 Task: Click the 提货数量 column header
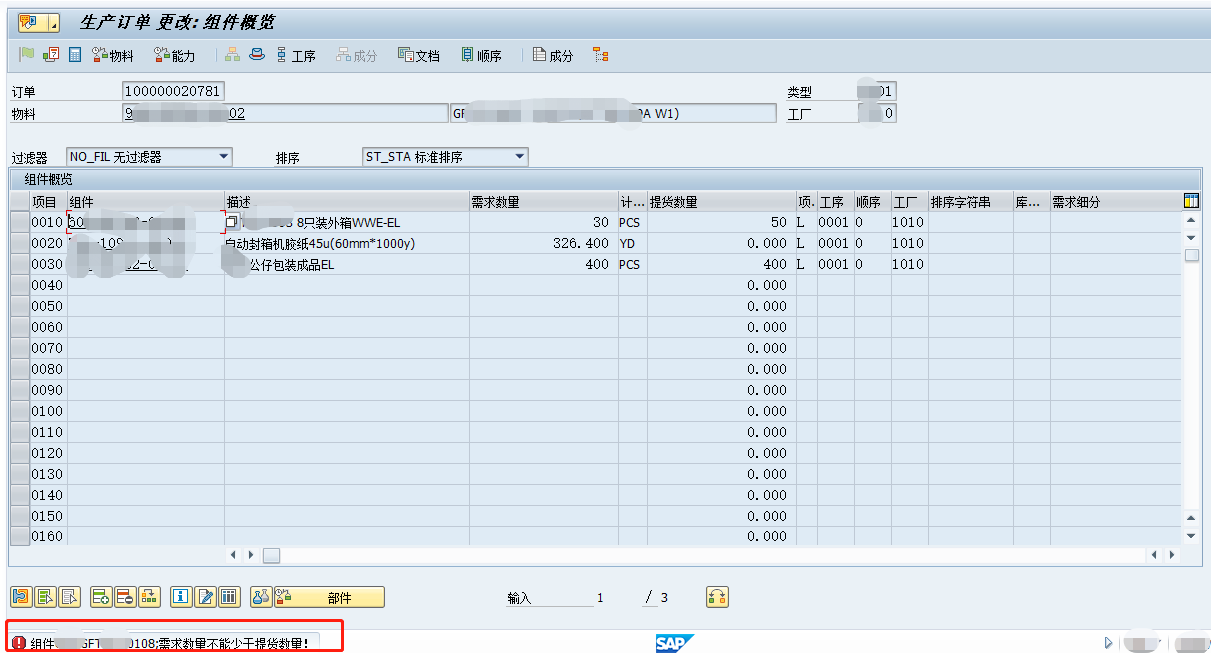click(x=721, y=202)
